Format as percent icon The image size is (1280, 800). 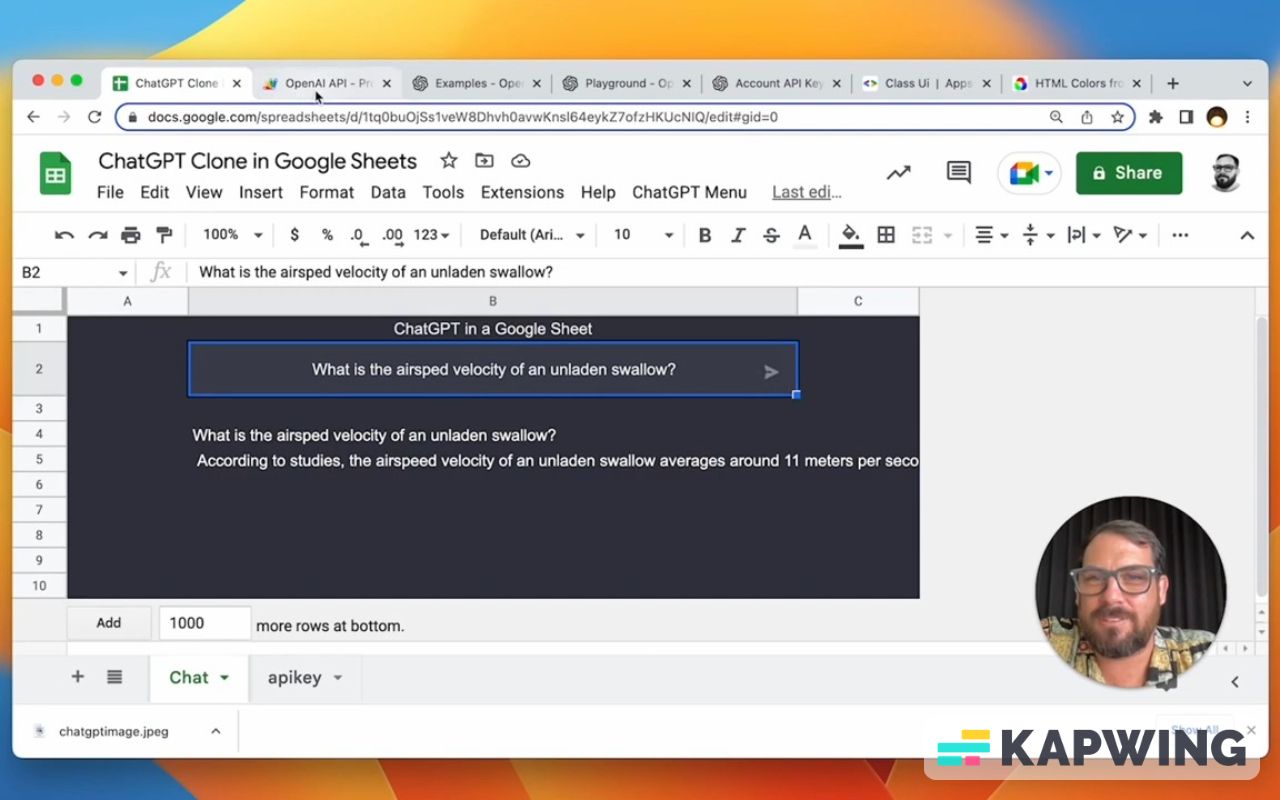pyautogui.click(x=327, y=235)
